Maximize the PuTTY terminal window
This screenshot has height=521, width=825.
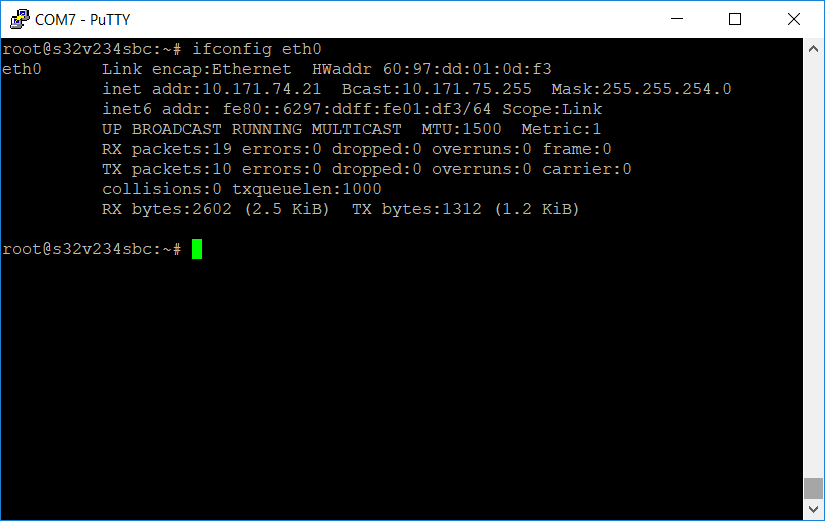coord(735,19)
